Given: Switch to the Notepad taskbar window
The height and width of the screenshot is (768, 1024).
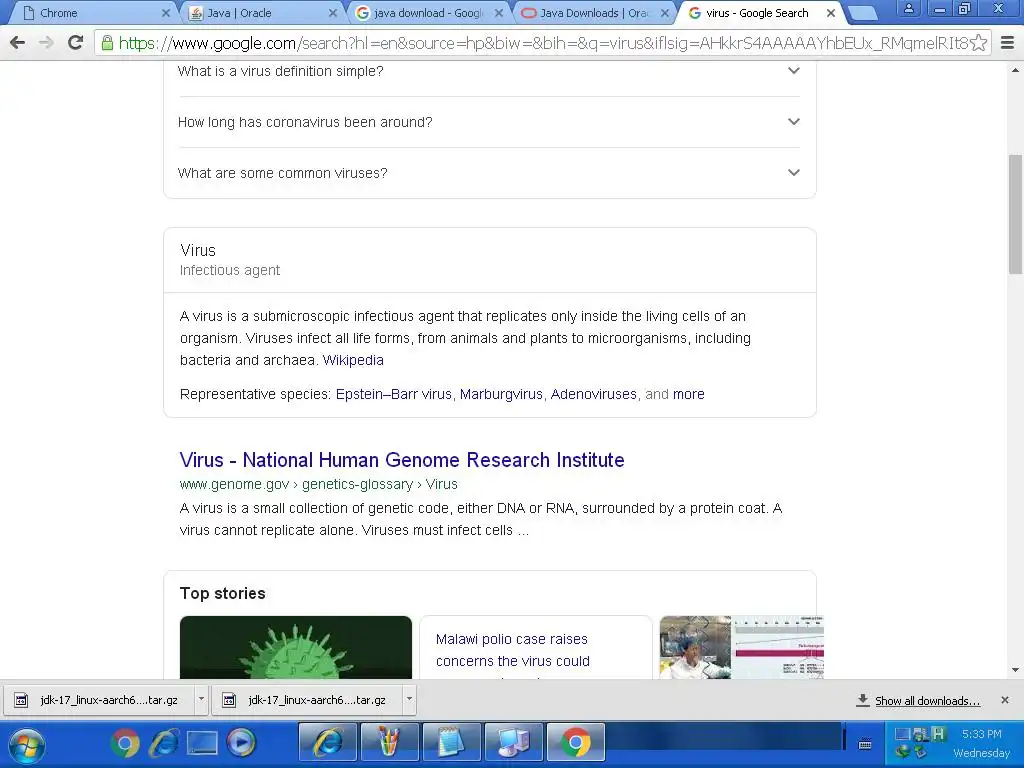Looking at the screenshot, I should point(451,743).
